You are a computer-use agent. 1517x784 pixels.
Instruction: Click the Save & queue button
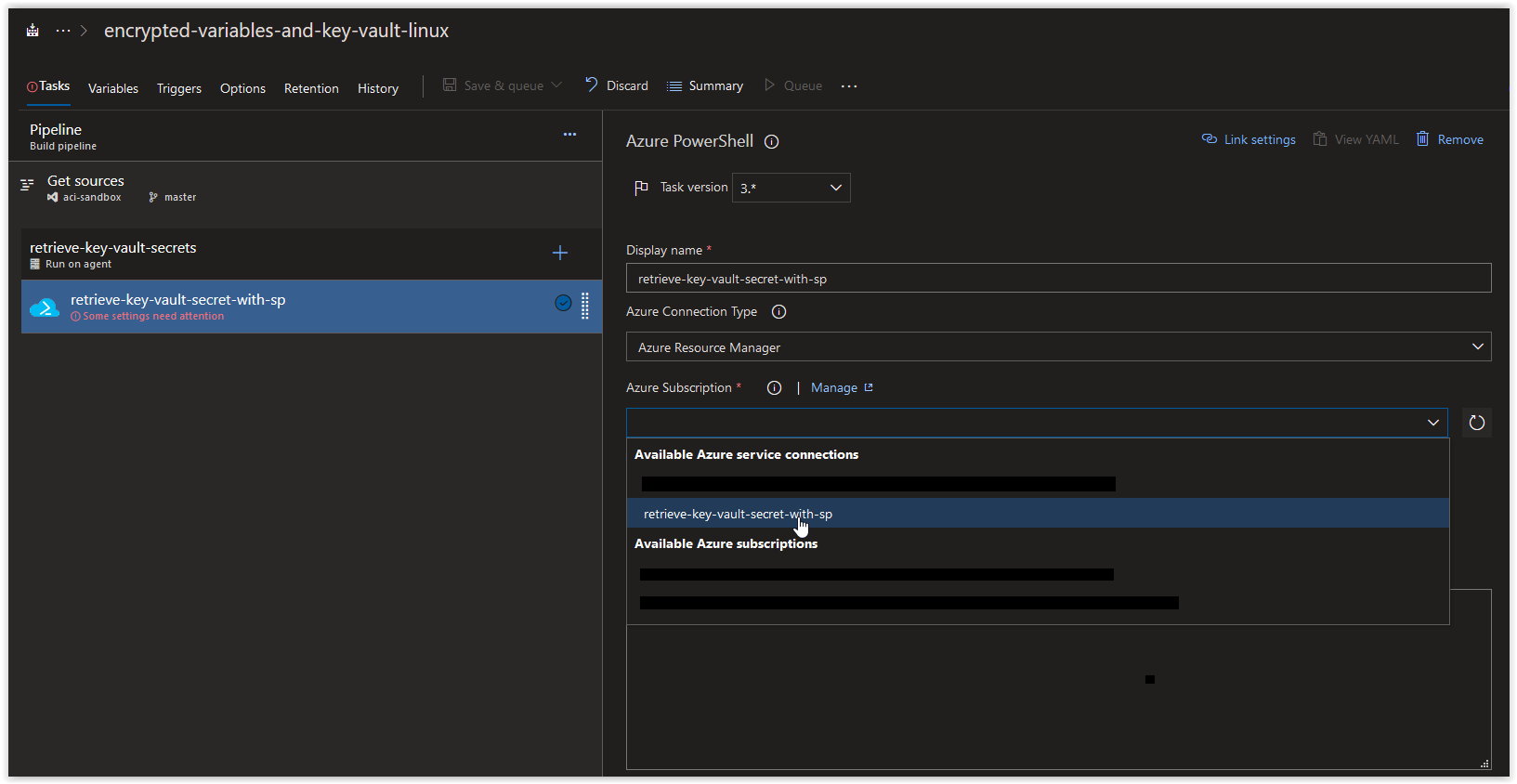pos(493,85)
